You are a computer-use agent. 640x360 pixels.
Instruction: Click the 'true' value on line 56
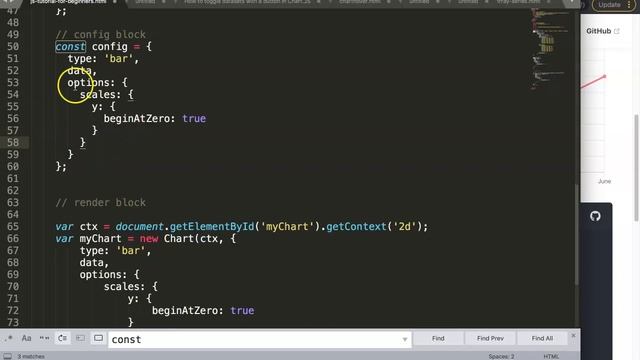click(194, 119)
